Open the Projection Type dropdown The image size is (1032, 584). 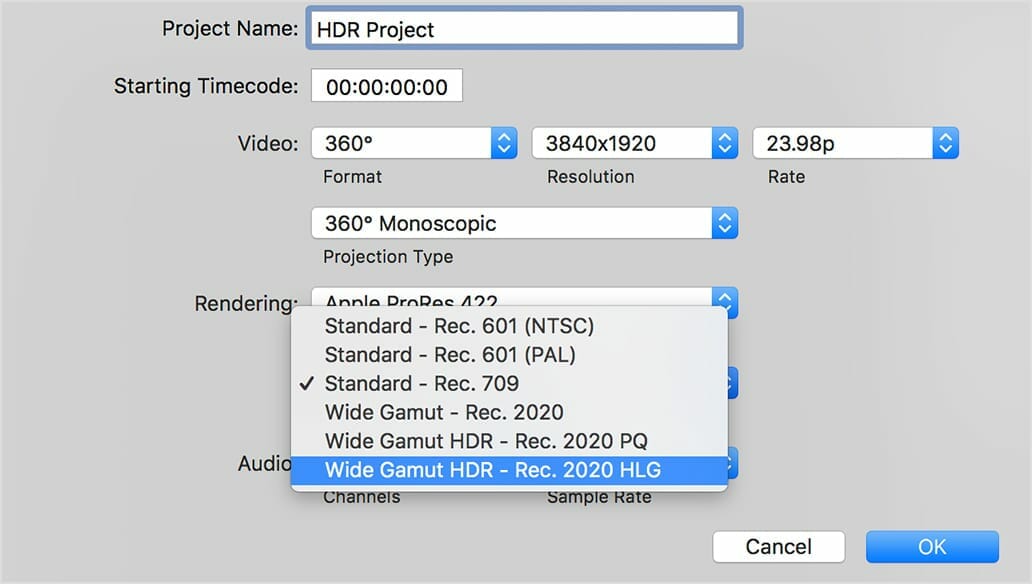pos(525,223)
